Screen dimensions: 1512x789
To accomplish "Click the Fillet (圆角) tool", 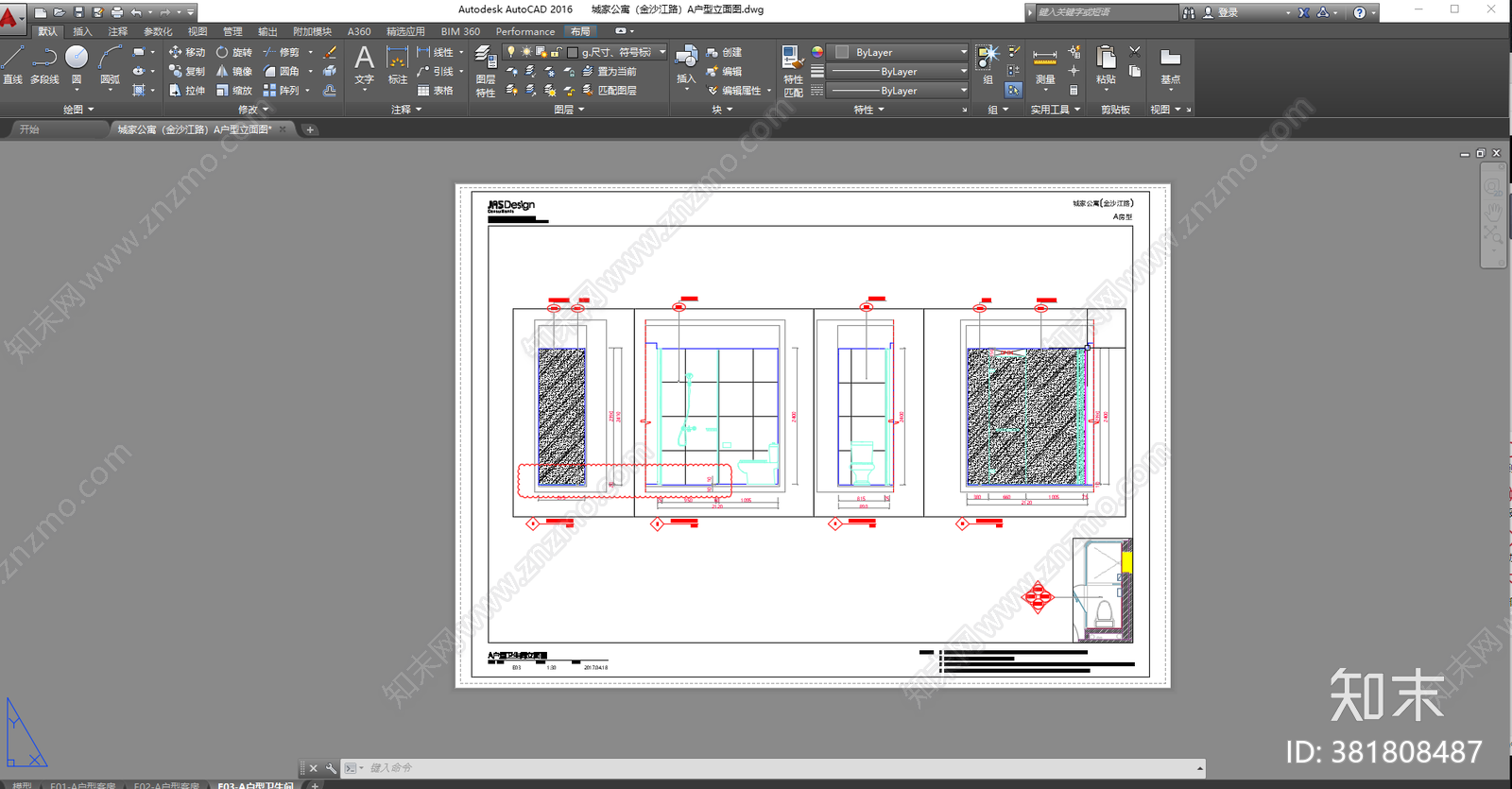I will pos(282,71).
